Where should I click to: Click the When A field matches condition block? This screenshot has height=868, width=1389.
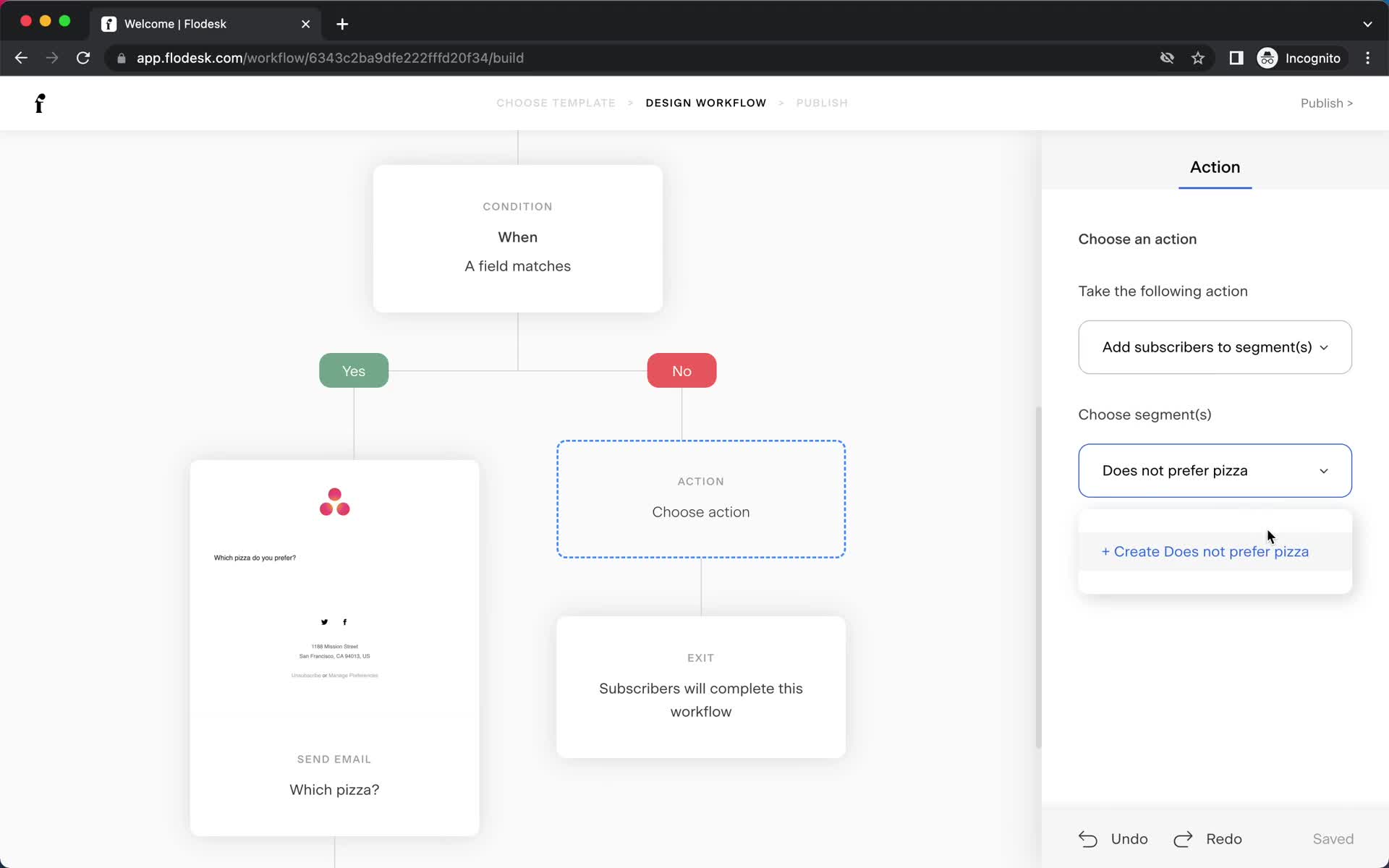[517, 238]
